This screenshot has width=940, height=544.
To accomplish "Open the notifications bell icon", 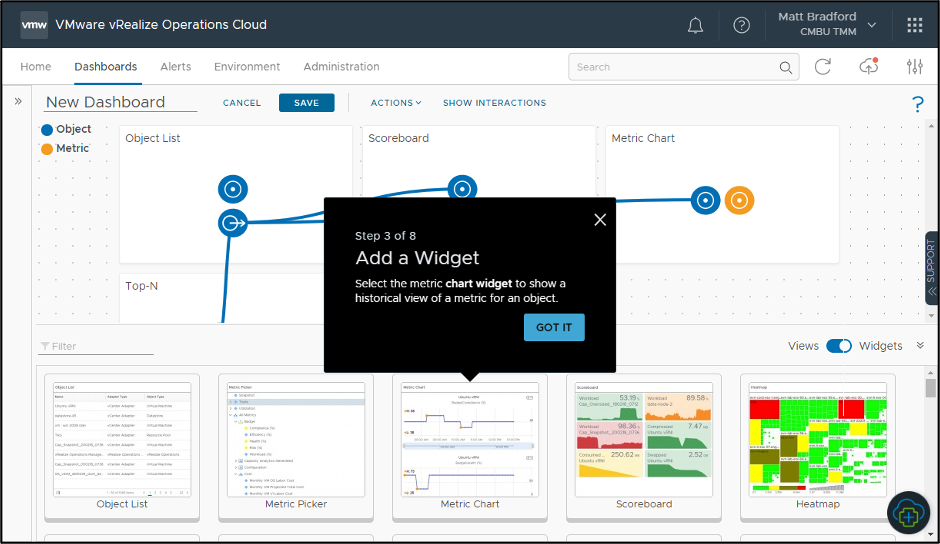I will click(x=695, y=25).
